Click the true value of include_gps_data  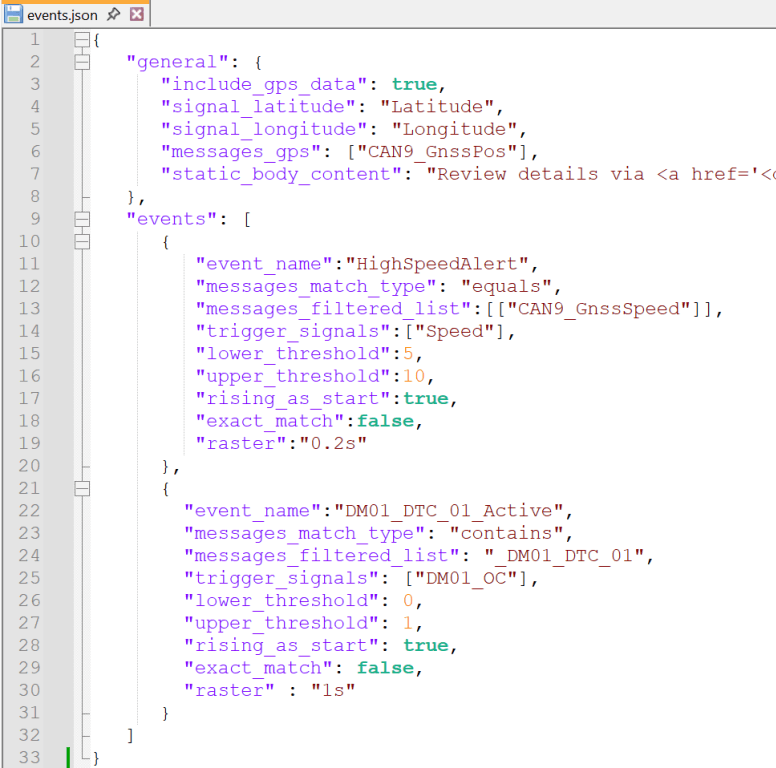[x=415, y=84]
